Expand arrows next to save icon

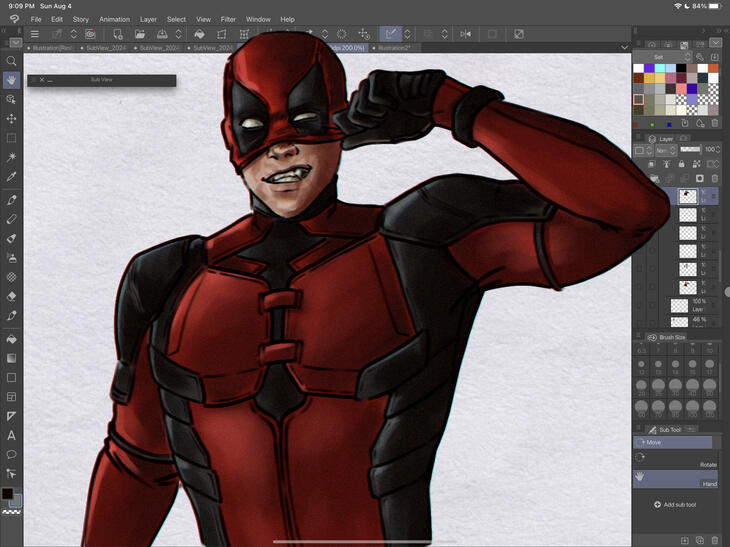tap(178, 34)
